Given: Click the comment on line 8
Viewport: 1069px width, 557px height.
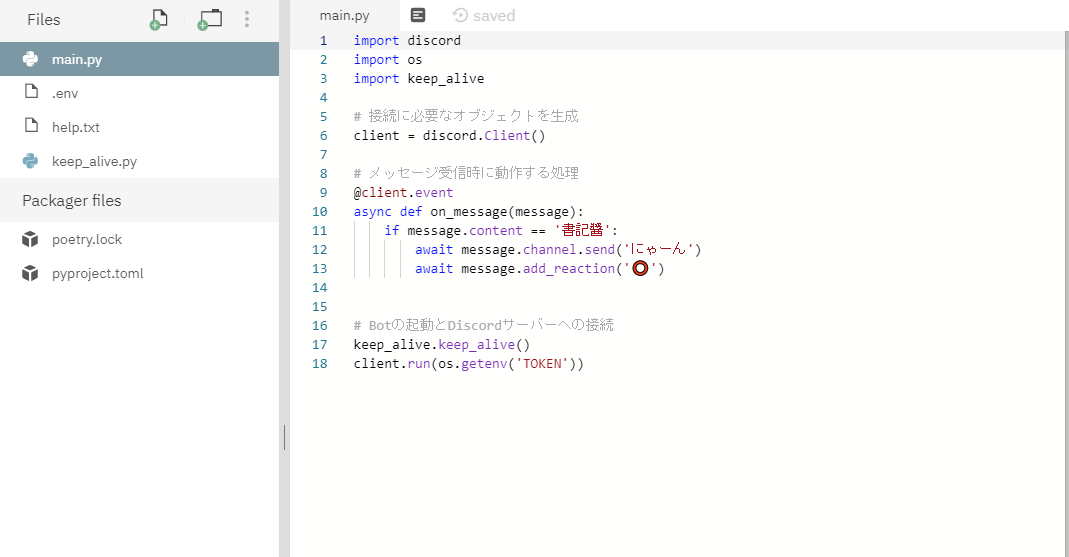Looking at the screenshot, I should click(x=466, y=173).
